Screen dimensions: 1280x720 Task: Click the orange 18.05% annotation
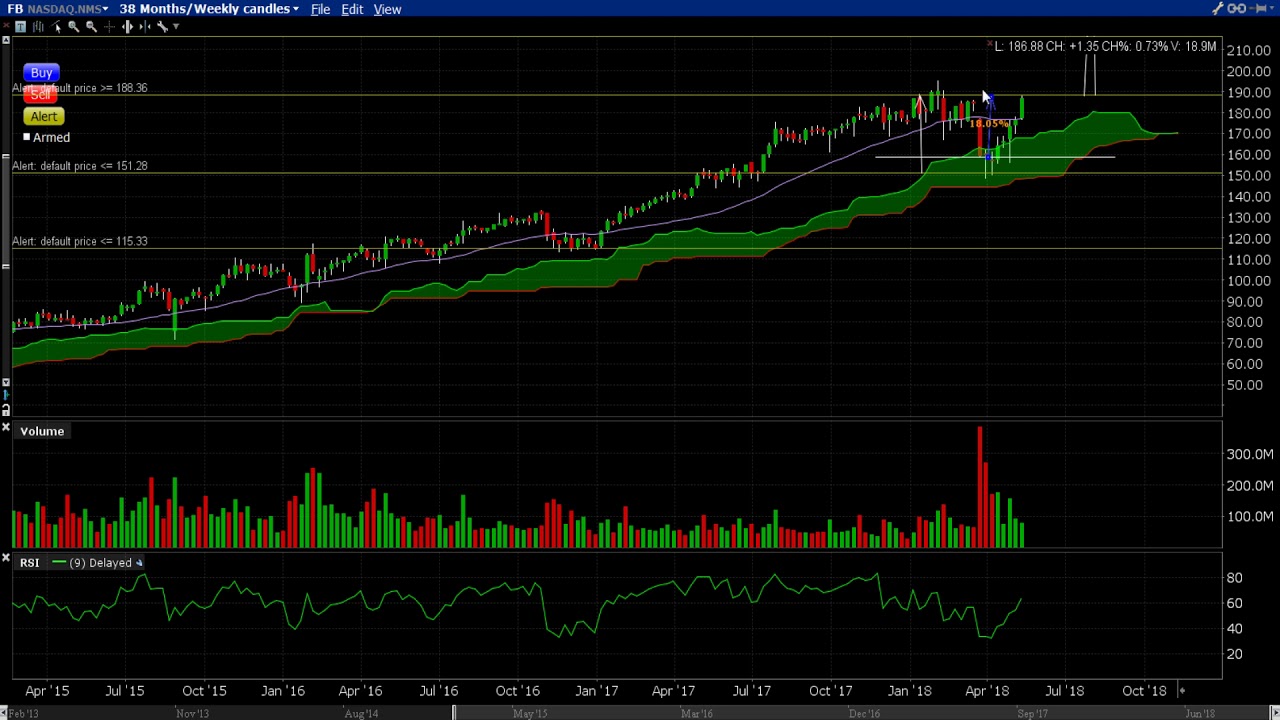tap(990, 124)
